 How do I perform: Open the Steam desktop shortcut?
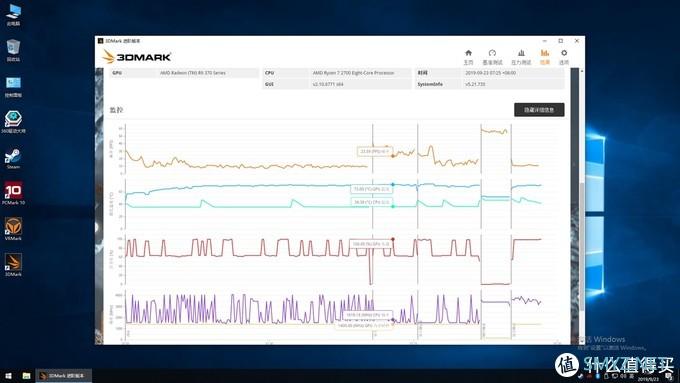pyautogui.click(x=13, y=157)
